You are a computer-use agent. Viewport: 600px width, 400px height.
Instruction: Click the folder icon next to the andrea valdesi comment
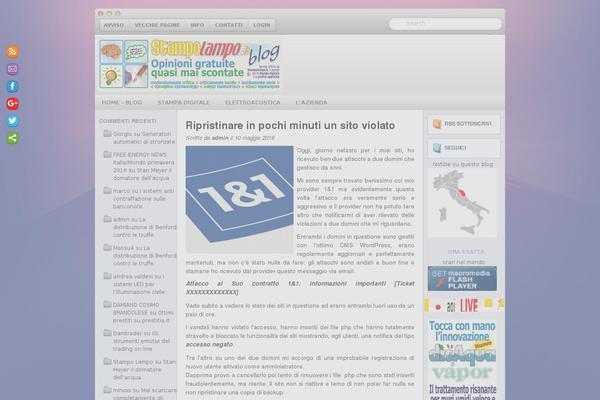point(108,276)
